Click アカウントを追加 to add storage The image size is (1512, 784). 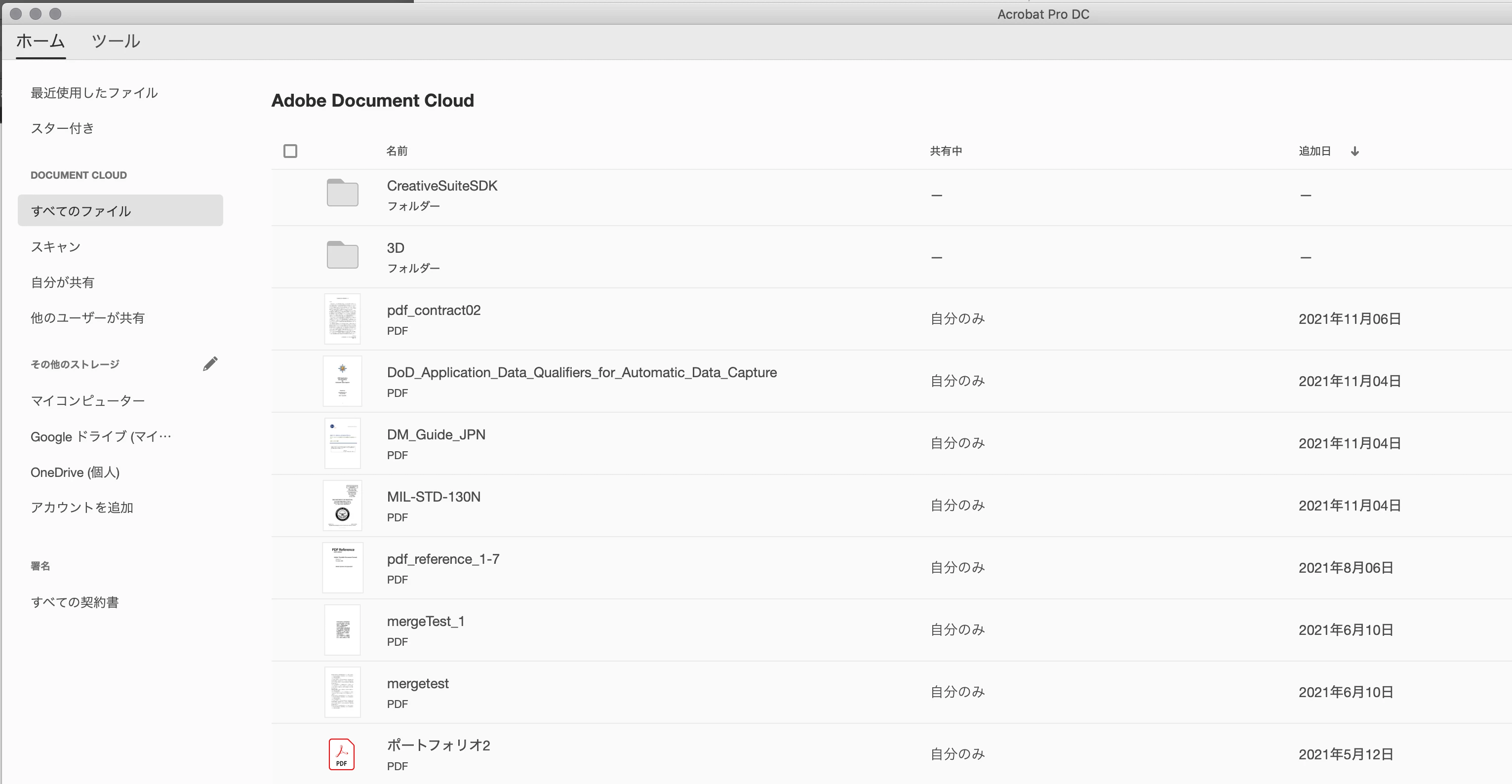[x=82, y=508]
